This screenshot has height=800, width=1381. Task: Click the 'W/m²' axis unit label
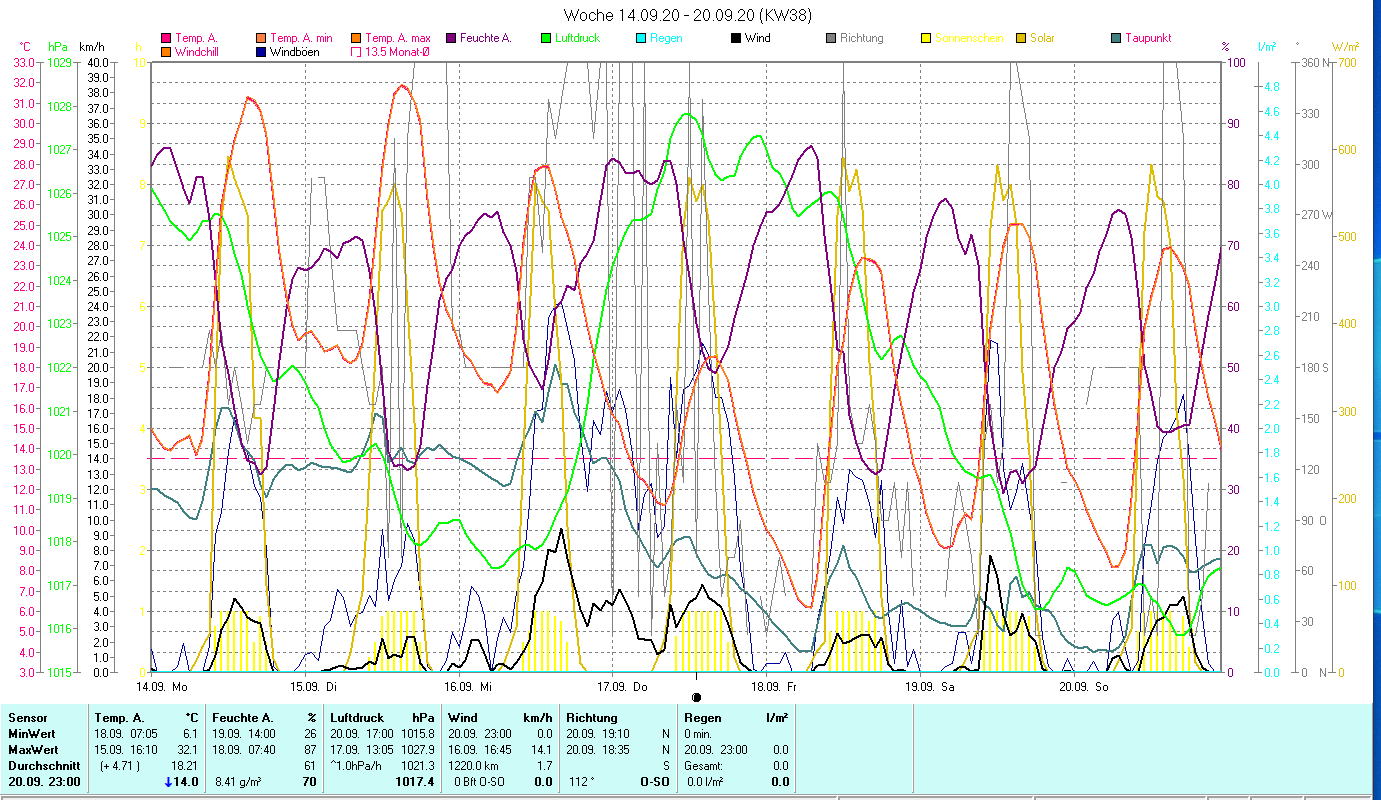[x=1344, y=47]
